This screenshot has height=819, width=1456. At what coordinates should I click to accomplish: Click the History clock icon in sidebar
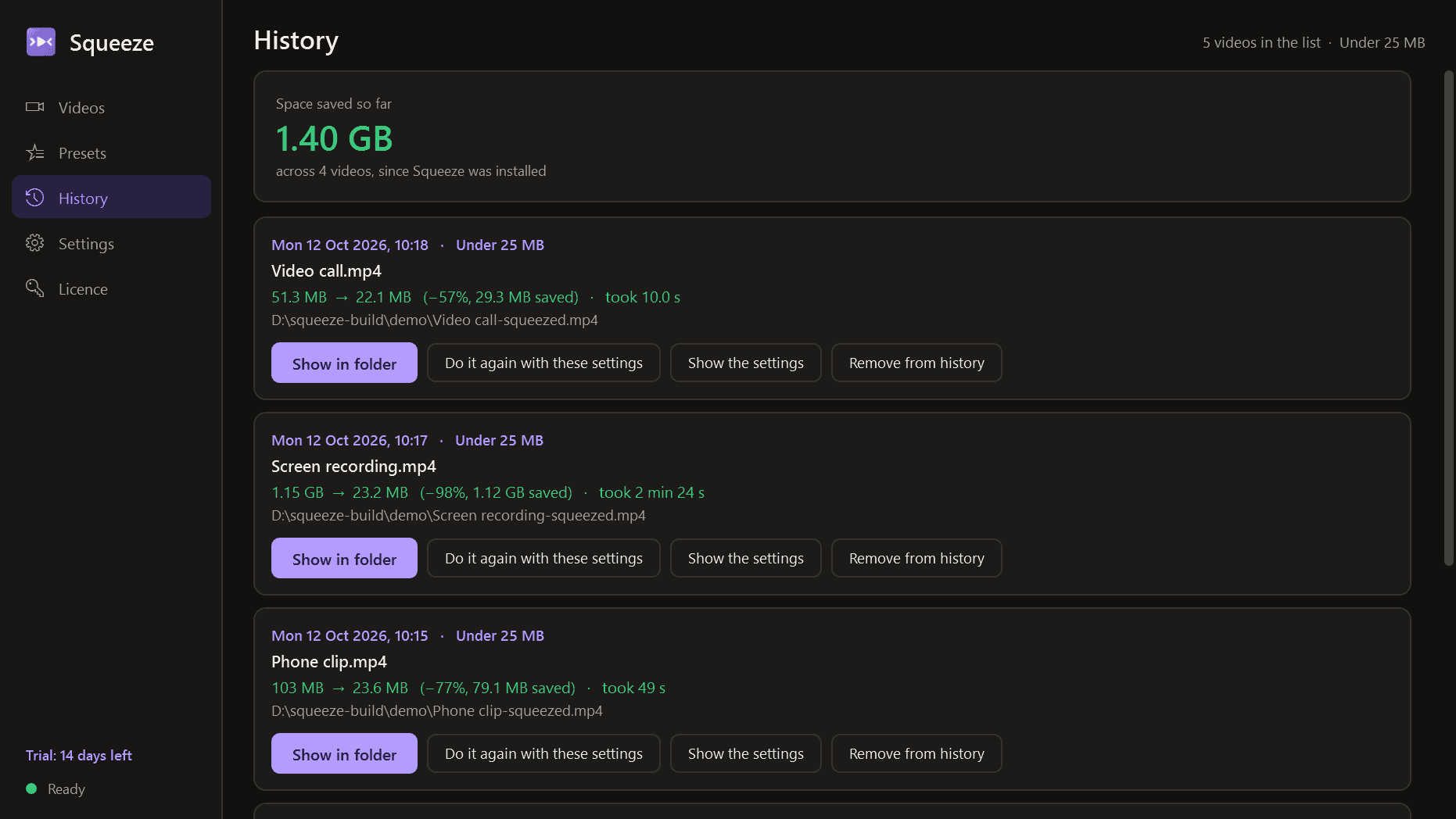pyautogui.click(x=35, y=198)
